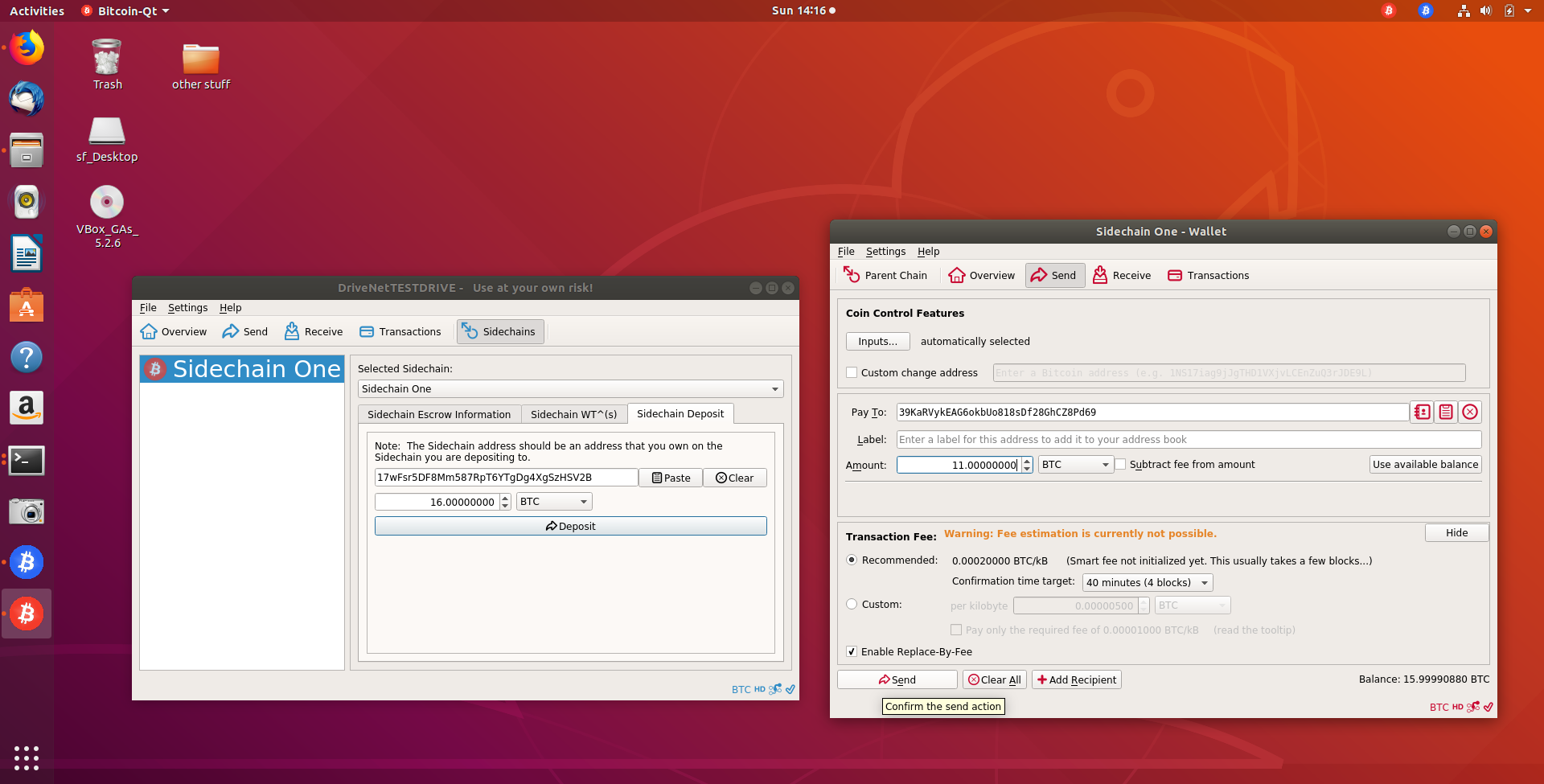Click Use available balance button
1544x784 pixels.
click(x=1425, y=464)
